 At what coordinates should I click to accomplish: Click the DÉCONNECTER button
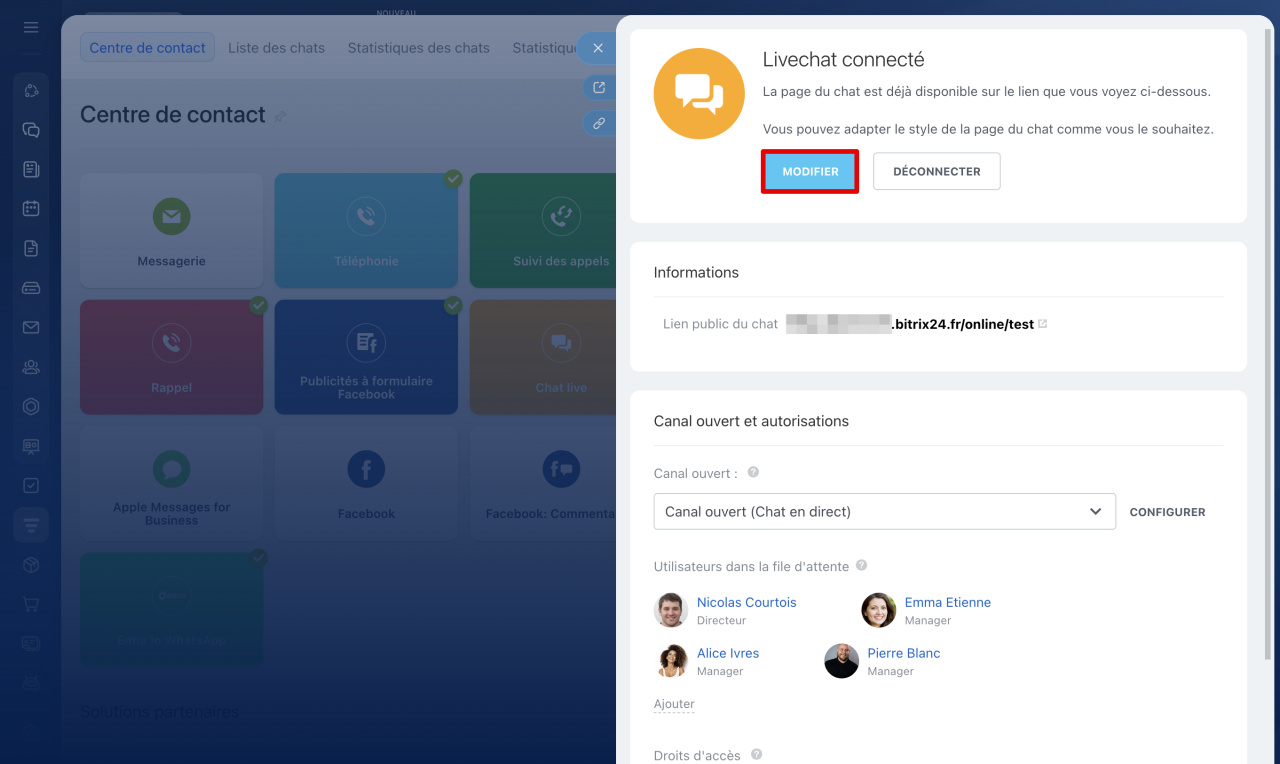click(936, 171)
